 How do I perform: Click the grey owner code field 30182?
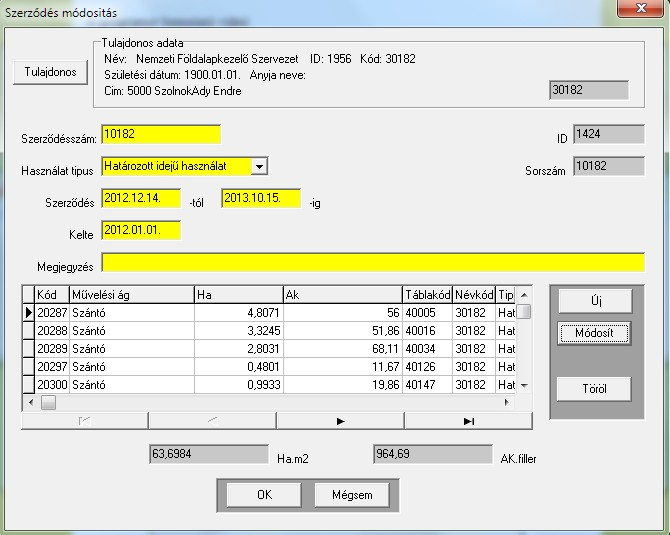click(x=589, y=90)
